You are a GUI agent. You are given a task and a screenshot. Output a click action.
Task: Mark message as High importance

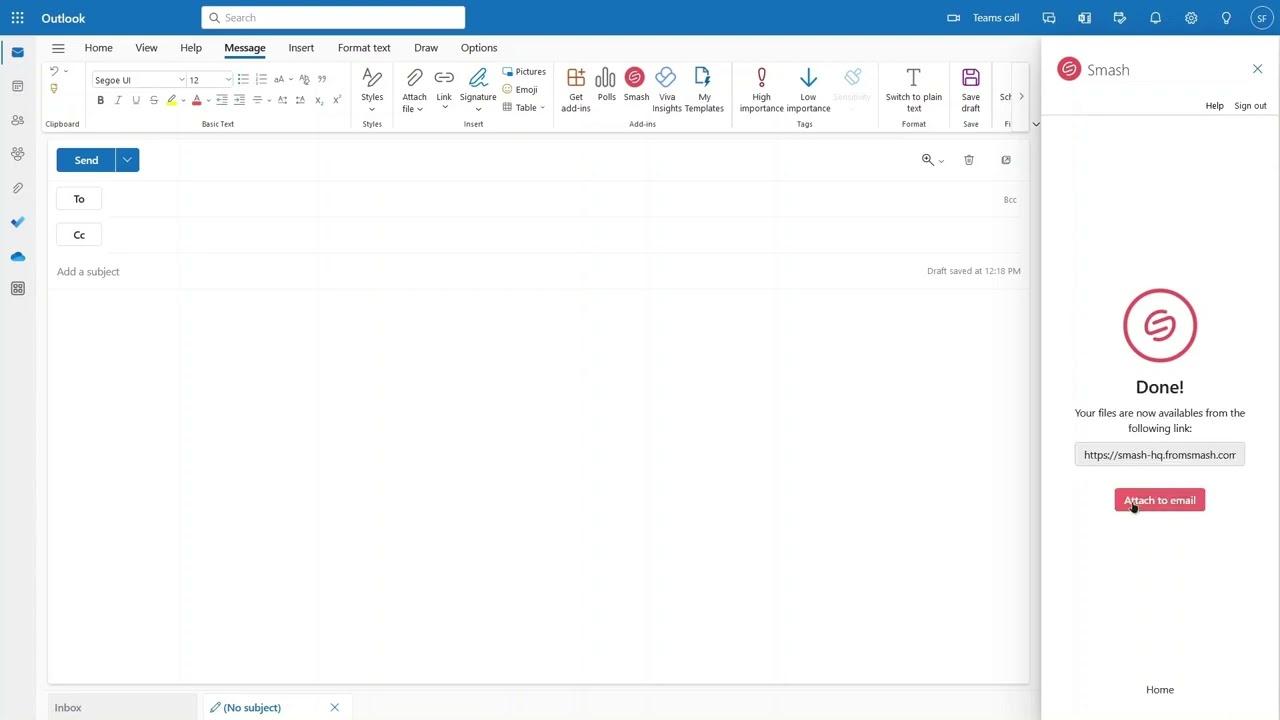pyautogui.click(x=762, y=90)
